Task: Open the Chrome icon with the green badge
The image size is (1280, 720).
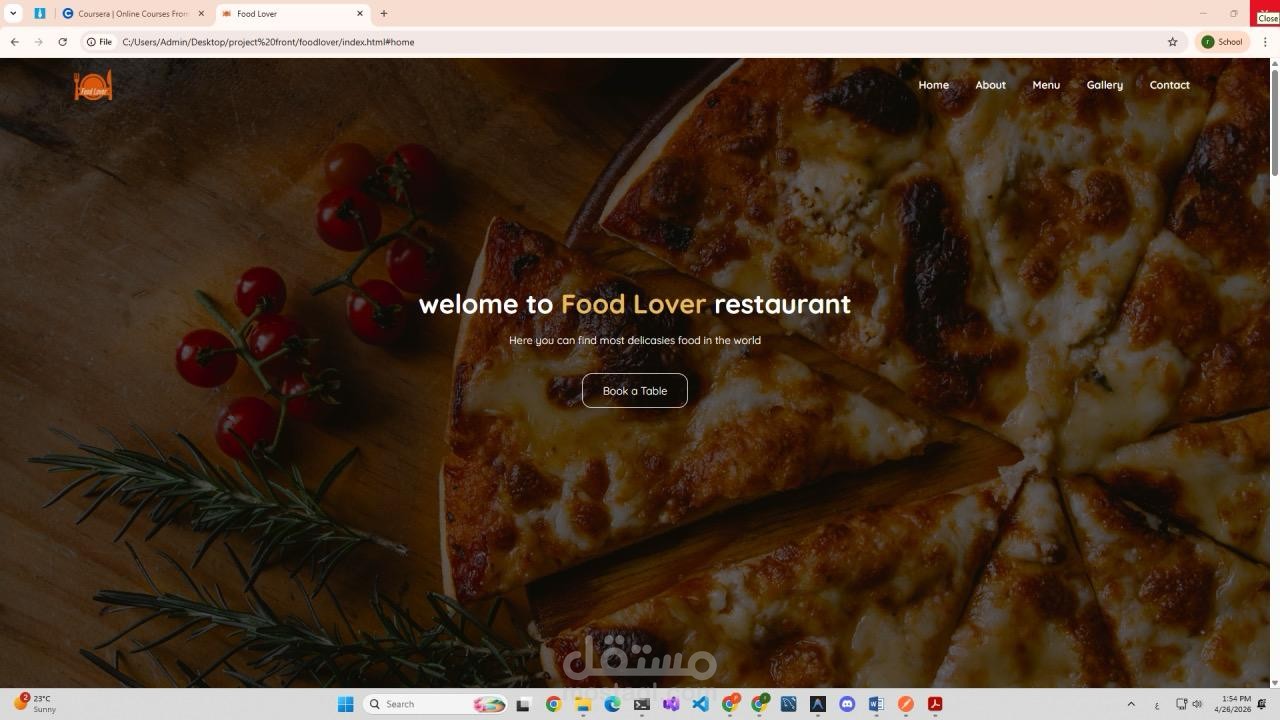Action: pyautogui.click(x=759, y=704)
